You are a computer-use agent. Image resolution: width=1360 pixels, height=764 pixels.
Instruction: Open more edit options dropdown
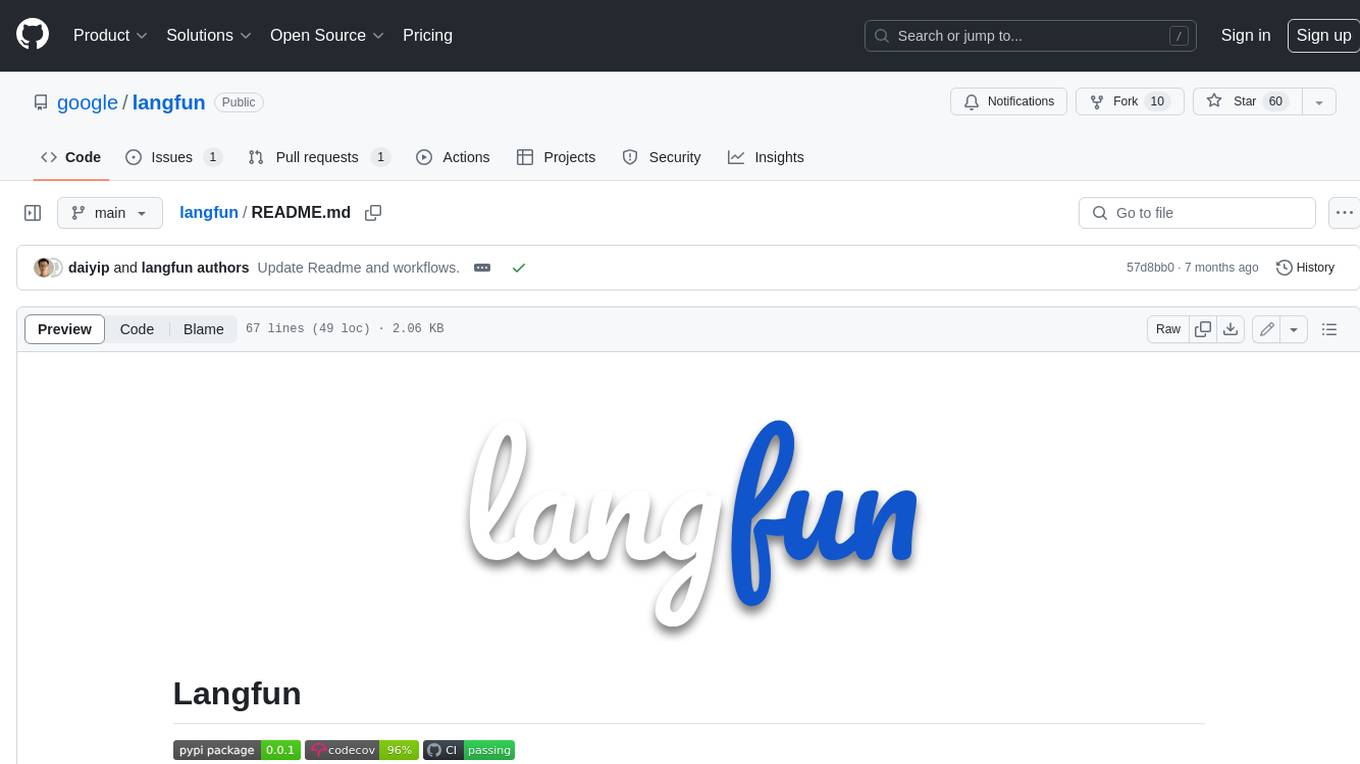[x=1294, y=329]
